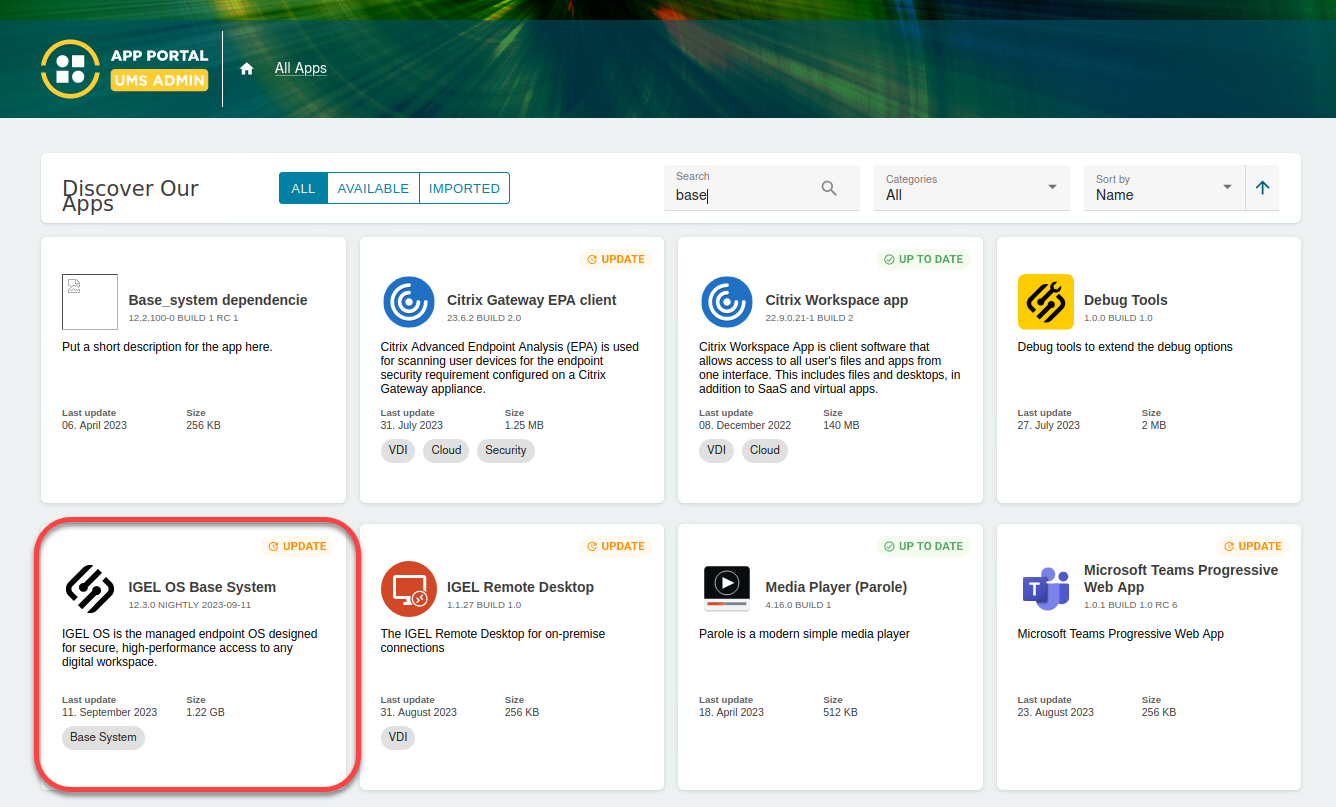Open the Debug Tools app icon
1336x807 pixels.
tap(1045, 302)
